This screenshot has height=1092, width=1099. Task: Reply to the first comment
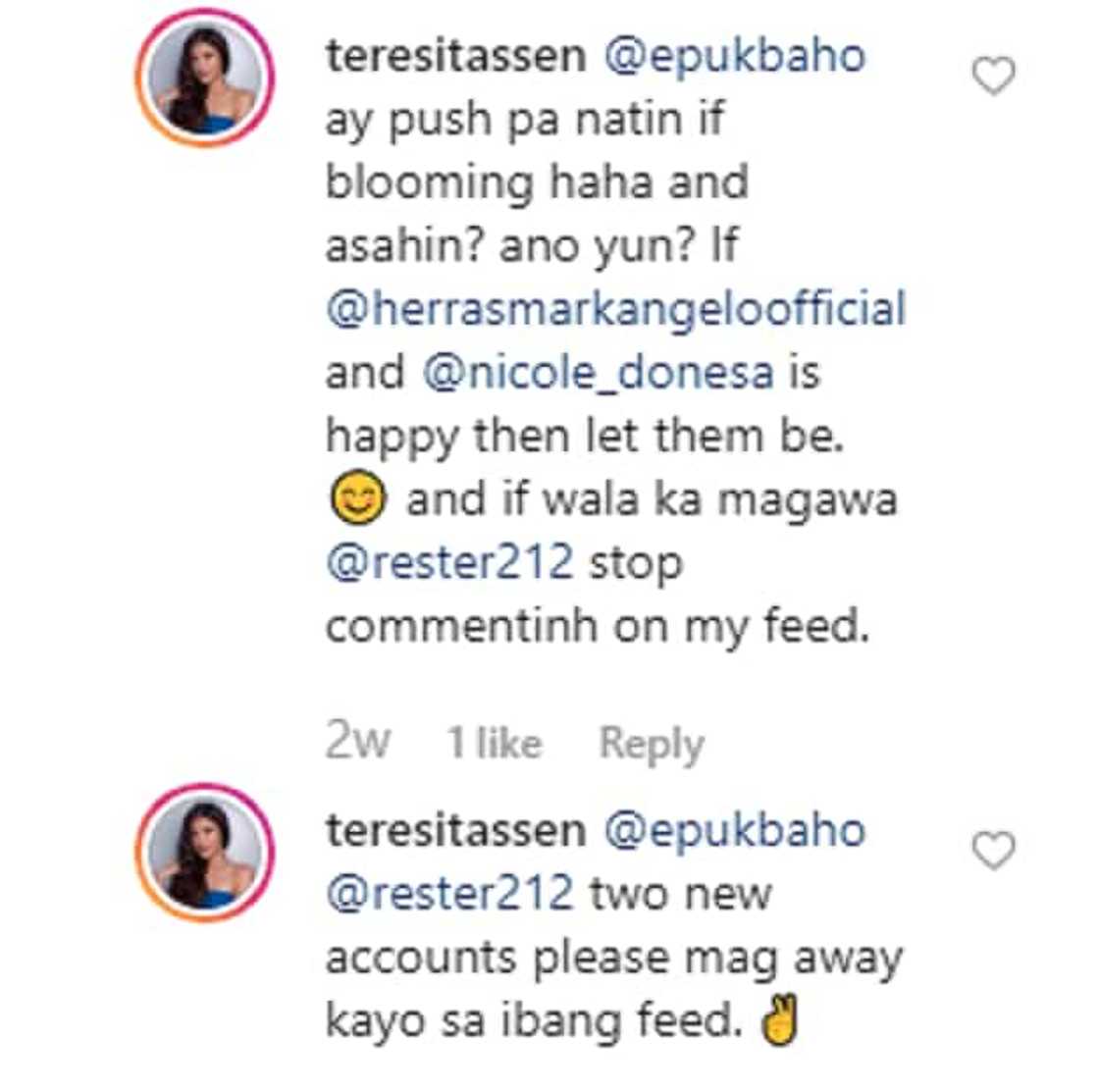coord(652,744)
